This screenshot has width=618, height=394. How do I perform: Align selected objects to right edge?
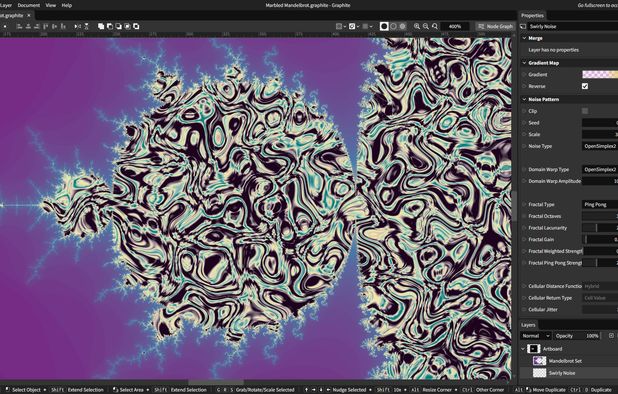pyautogui.click(x=36, y=26)
